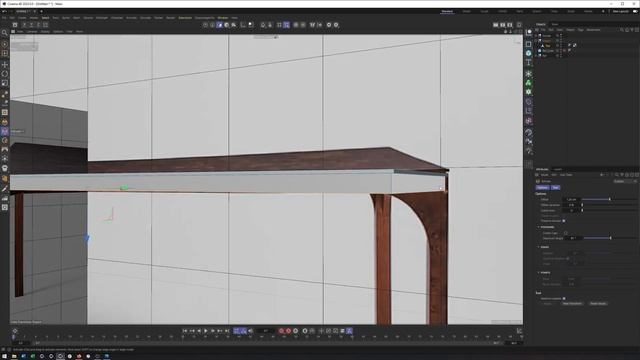Collapse the section just below Maximum Angle
Viewport: 640px width, 360px height.
[539, 247]
